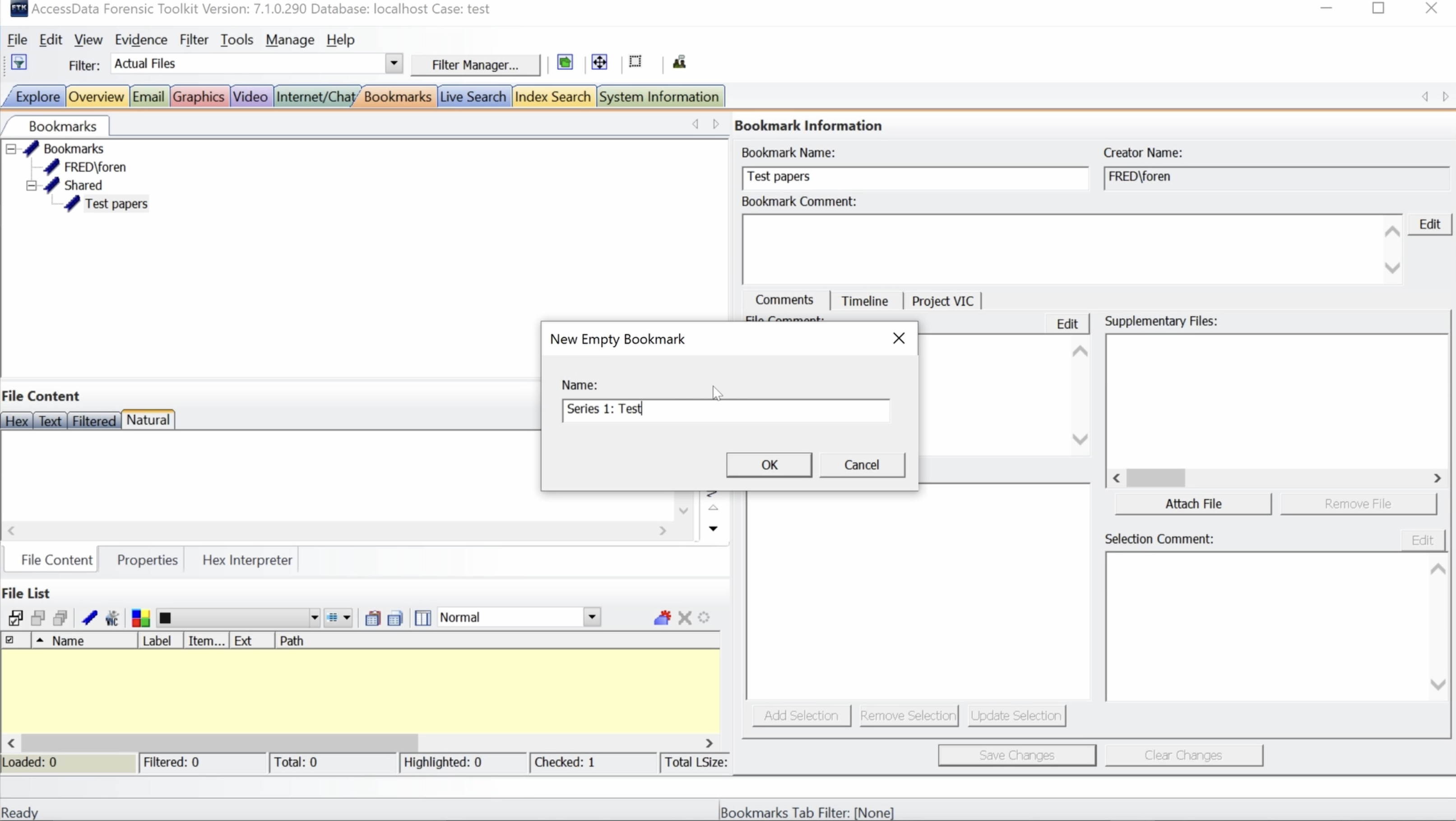This screenshot has width=1456, height=821.
Task: Click the Supplementary Files horizontal scrollbar thumb
Action: coord(1155,478)
